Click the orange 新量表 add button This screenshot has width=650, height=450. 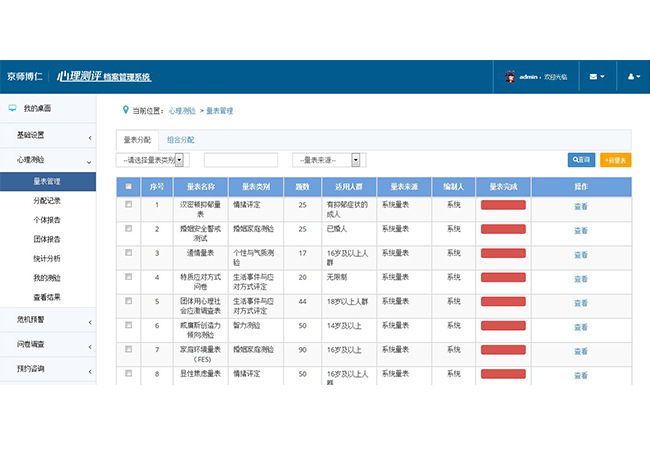616,160
